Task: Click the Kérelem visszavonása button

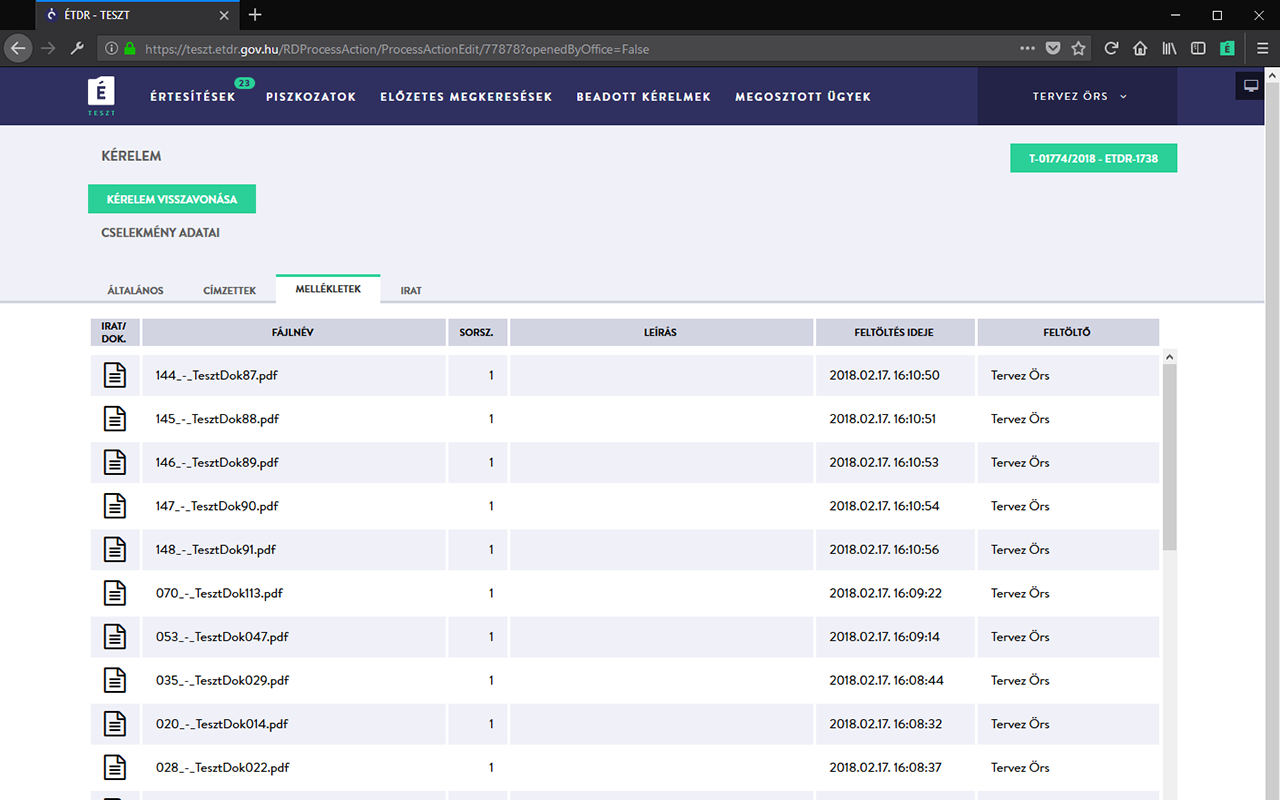Action: (172, 199)
